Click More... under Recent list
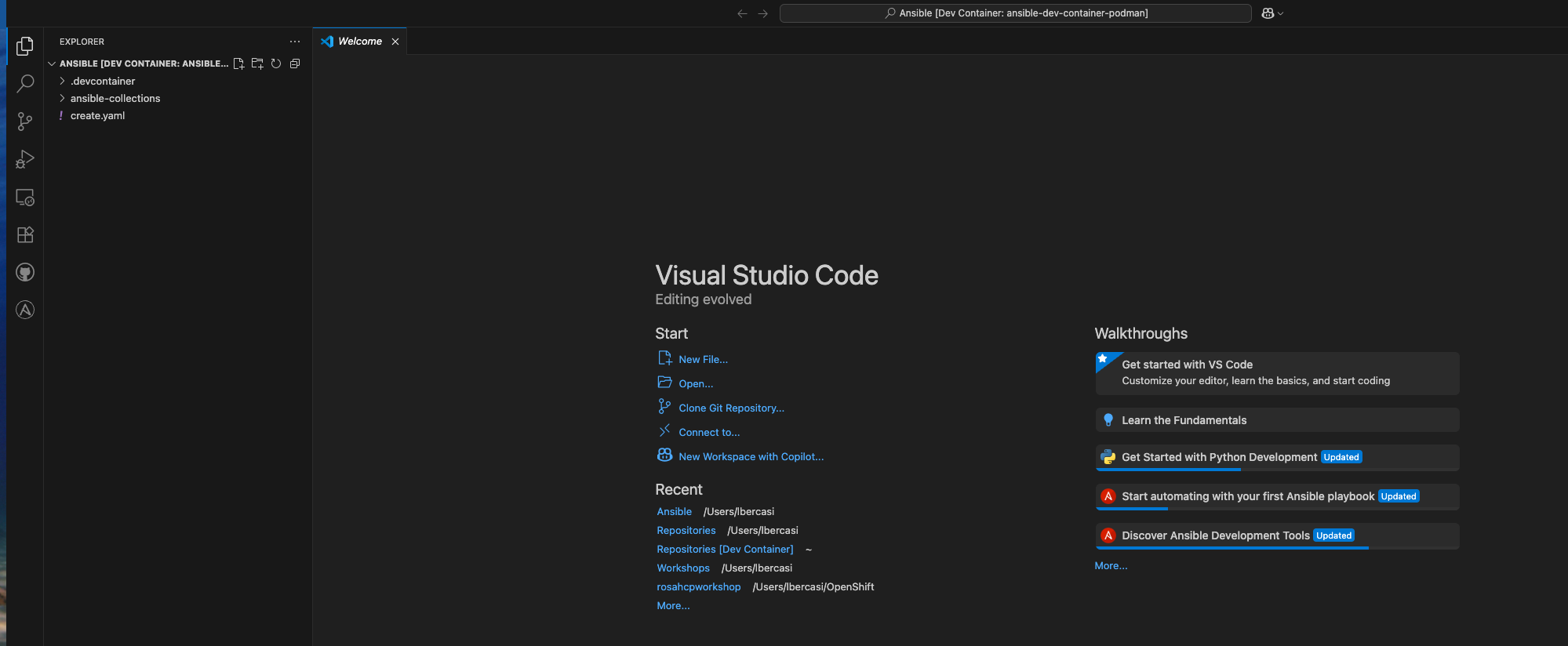 (x=673, y=605)
